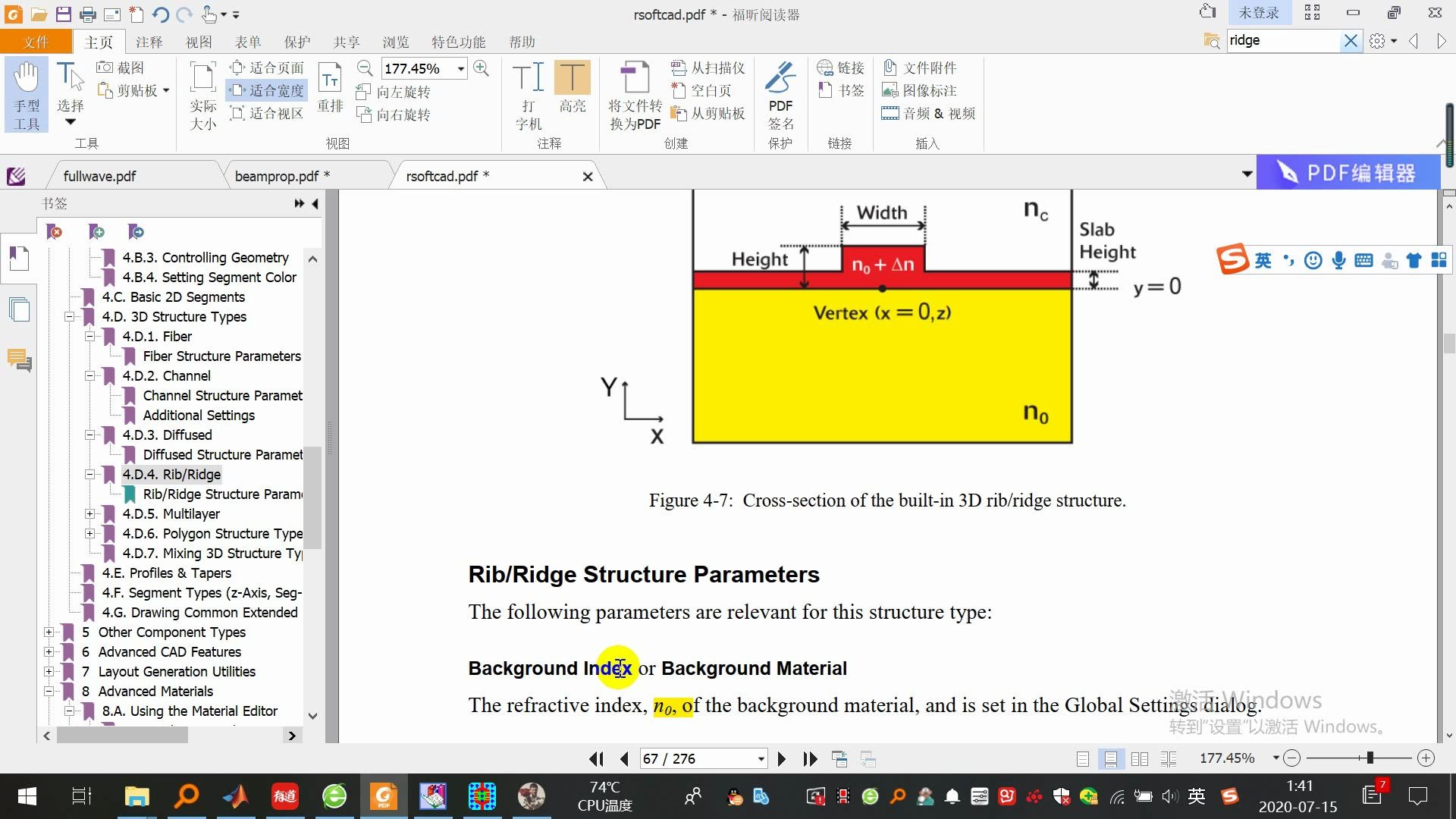1456x819 pixels.
Task: Clear the ridge search field with X
Action: [x=1351, y=41]
